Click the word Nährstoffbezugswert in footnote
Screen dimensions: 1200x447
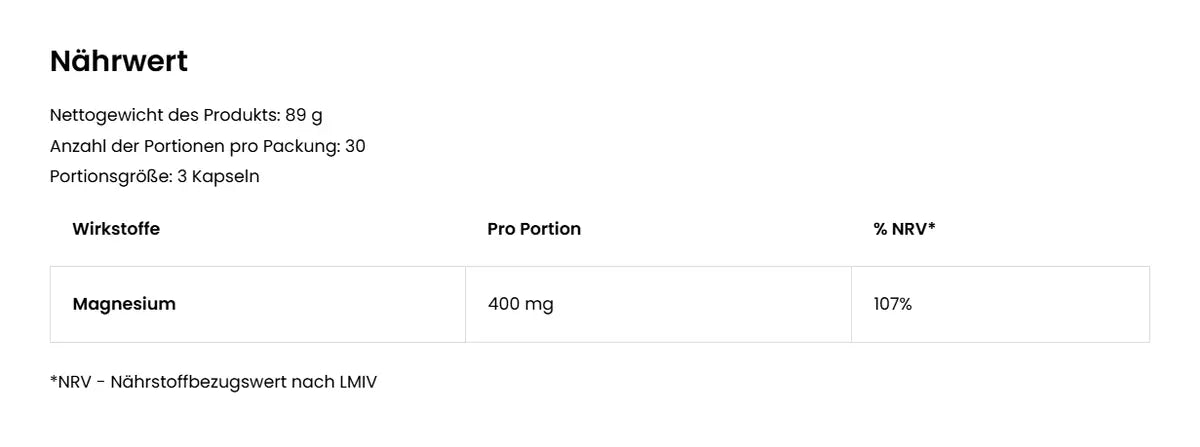198,382
